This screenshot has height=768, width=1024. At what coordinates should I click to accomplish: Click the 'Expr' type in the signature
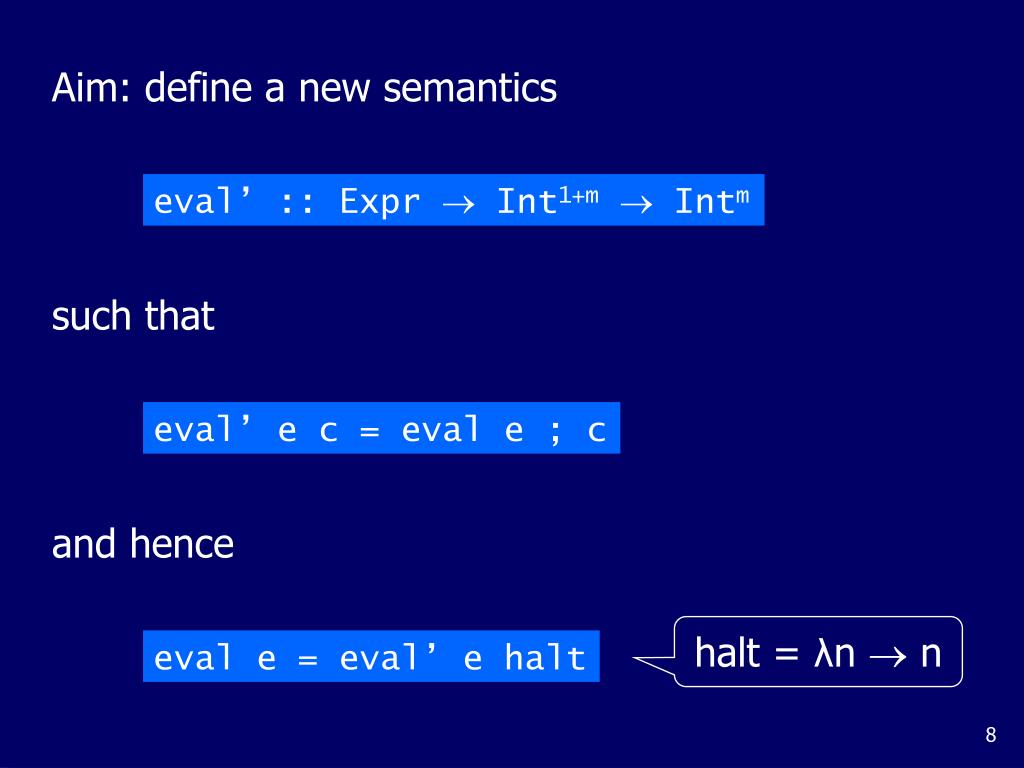[379, 201]
